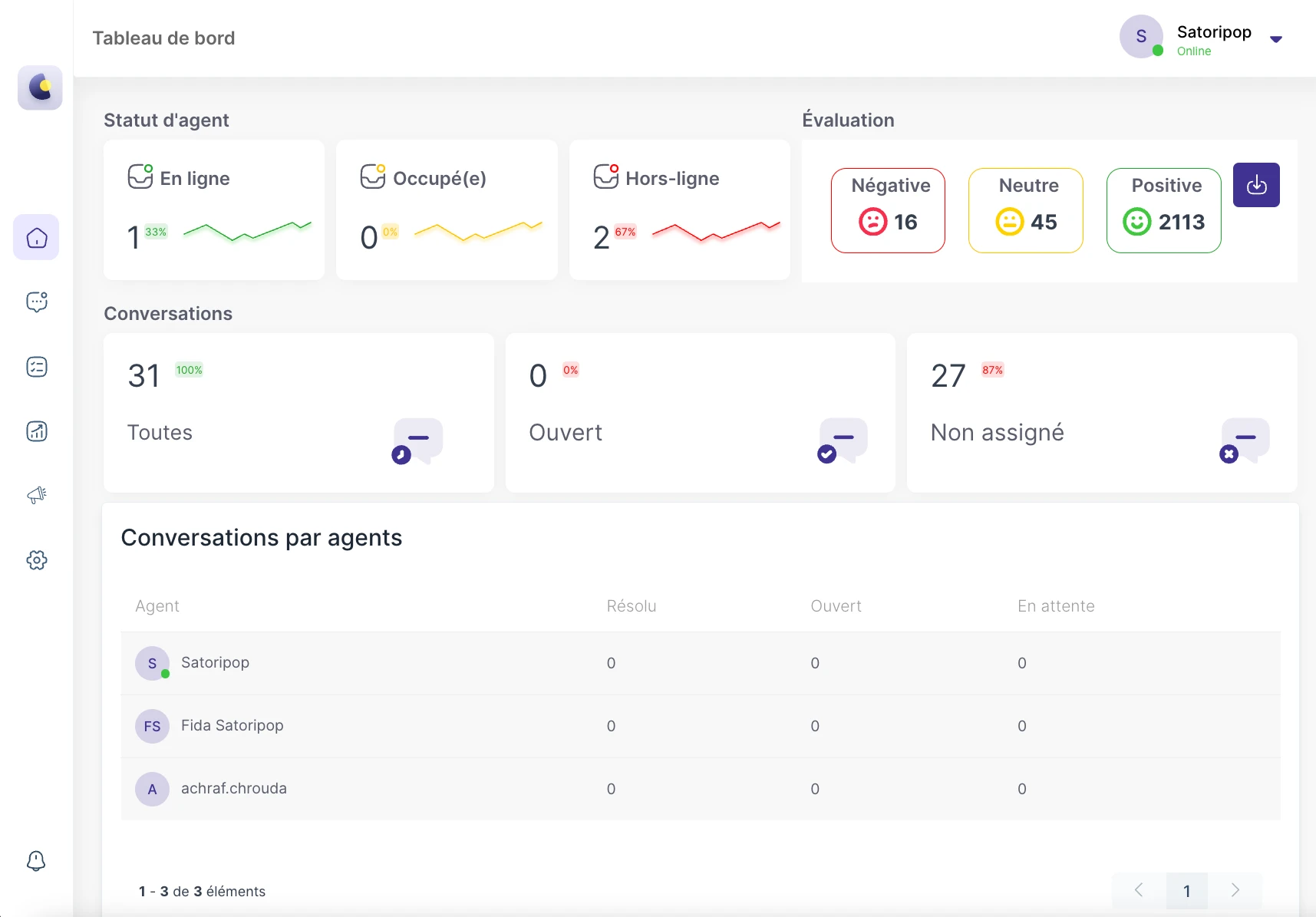
Task: Go to next page arrow
Action: coord(1235,890)
